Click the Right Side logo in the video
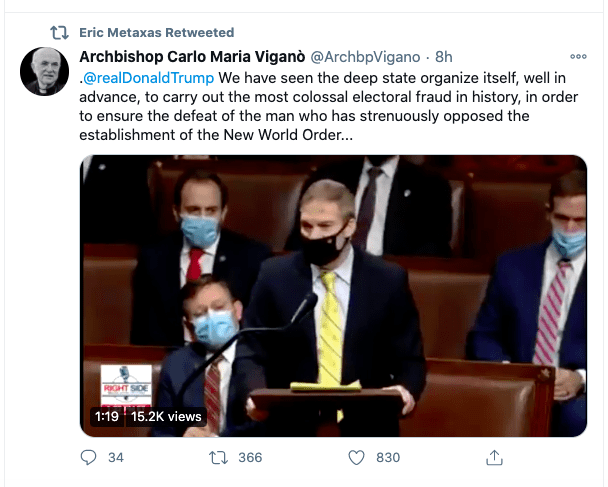608x487 pixels. pos(126,385)
